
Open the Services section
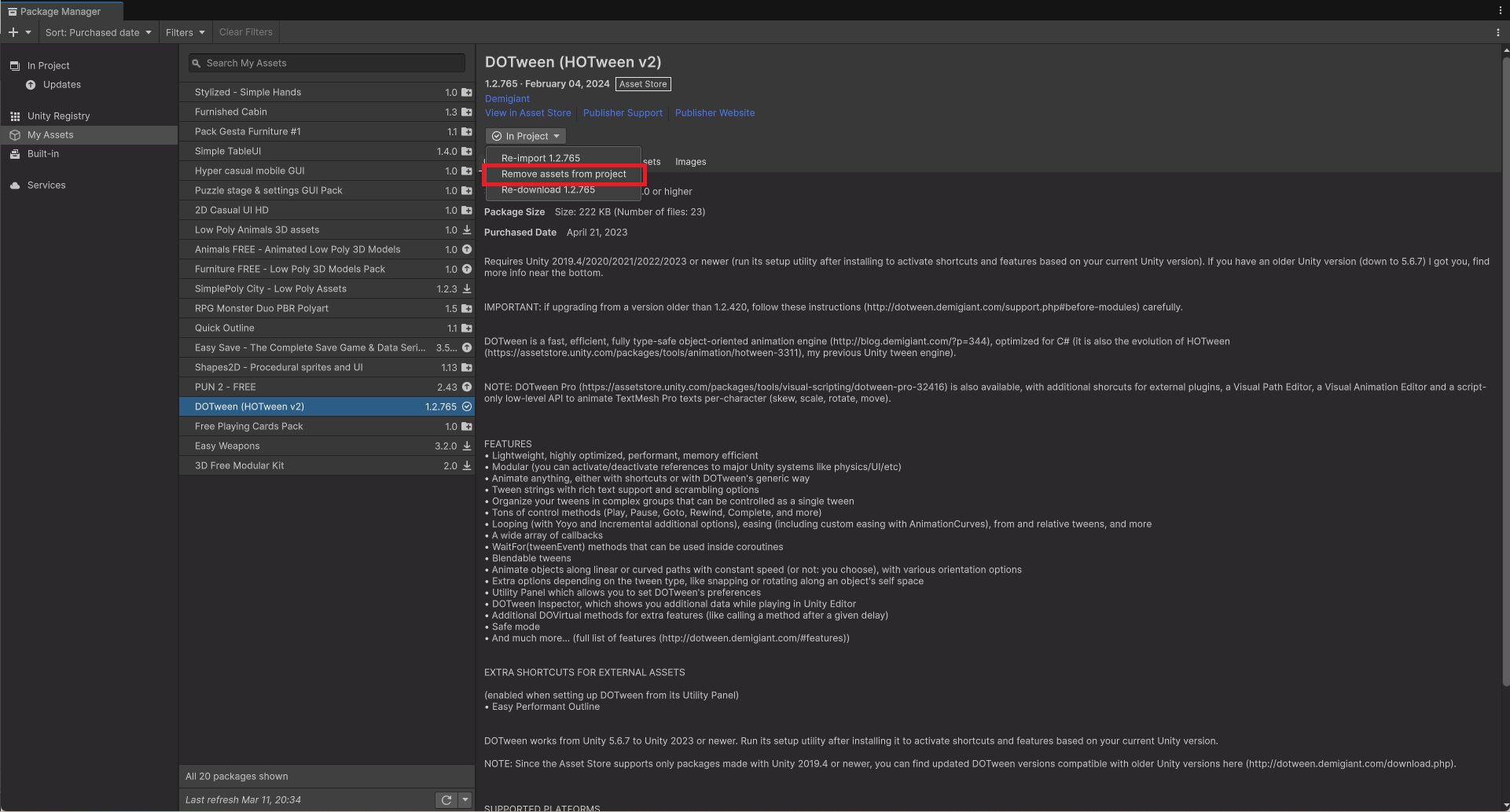tap(46, 185)
